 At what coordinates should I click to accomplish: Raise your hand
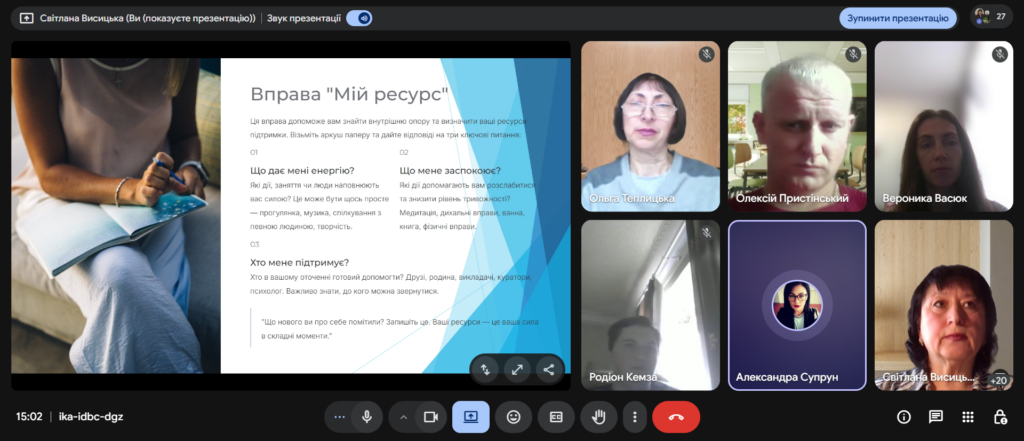tap(599, 417)
